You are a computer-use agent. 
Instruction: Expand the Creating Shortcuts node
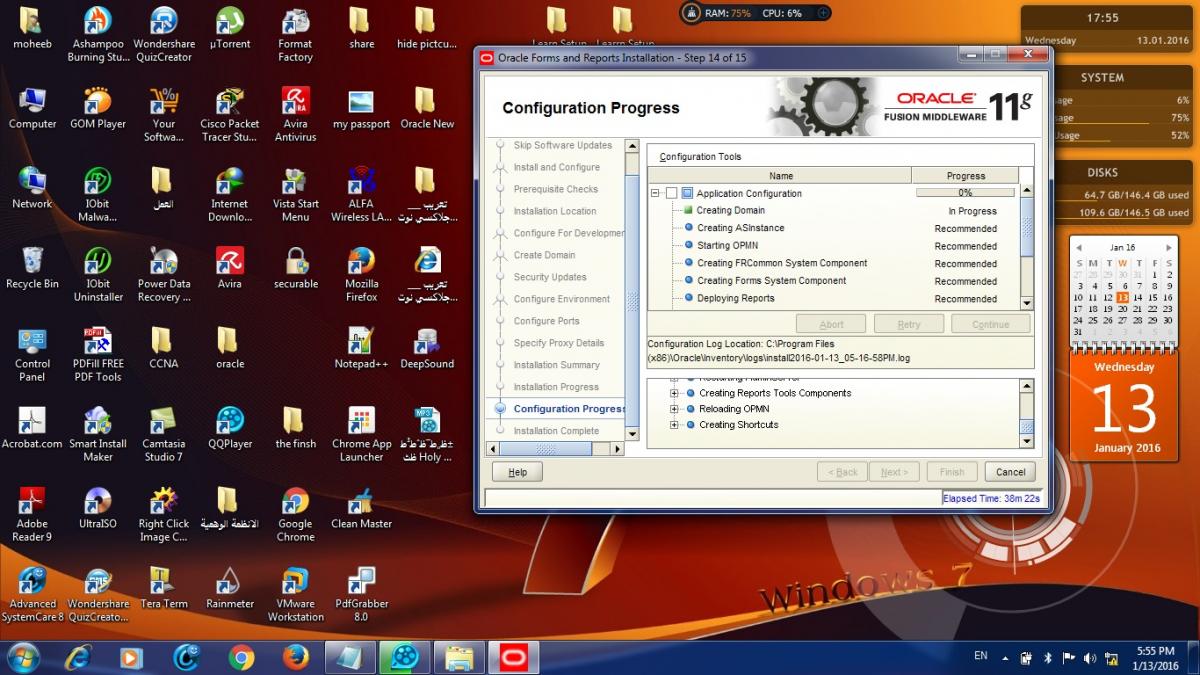674,425
